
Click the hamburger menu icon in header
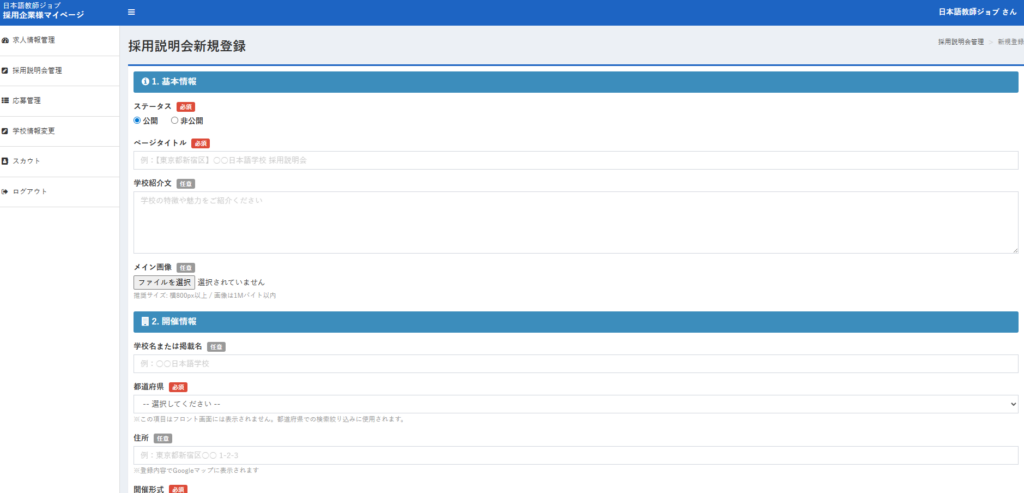click(x=132, y=12)
